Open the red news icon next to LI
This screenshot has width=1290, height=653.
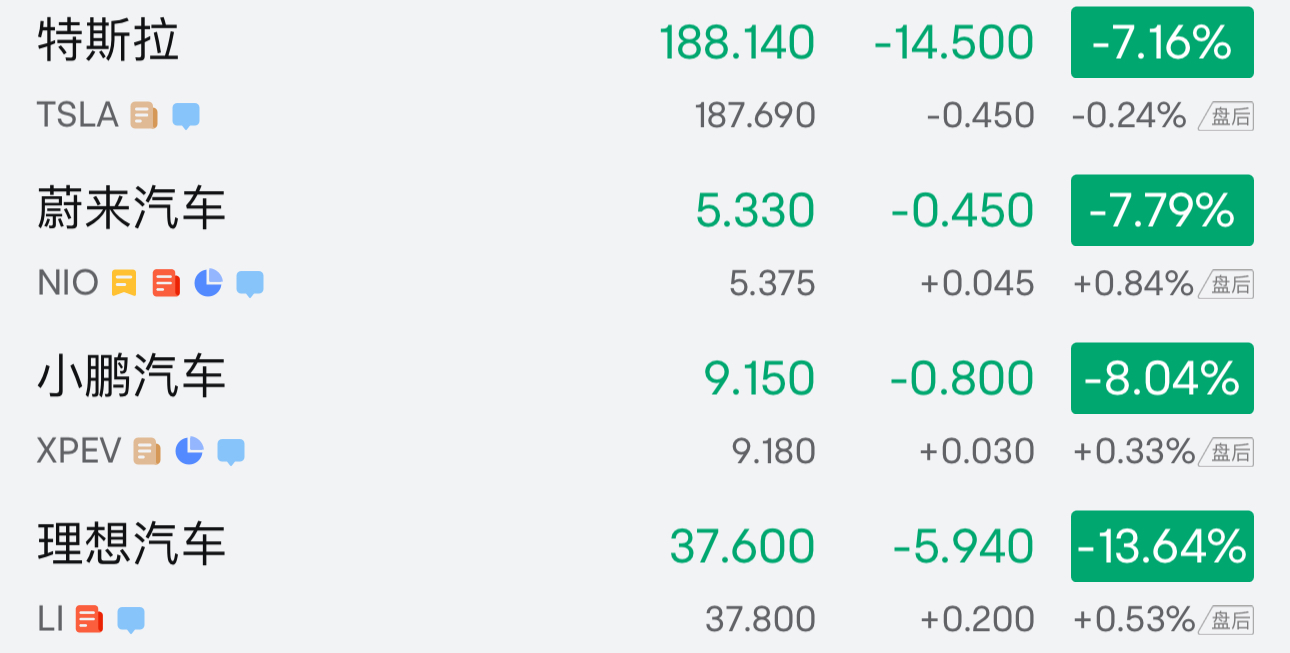tap(89, 620)
